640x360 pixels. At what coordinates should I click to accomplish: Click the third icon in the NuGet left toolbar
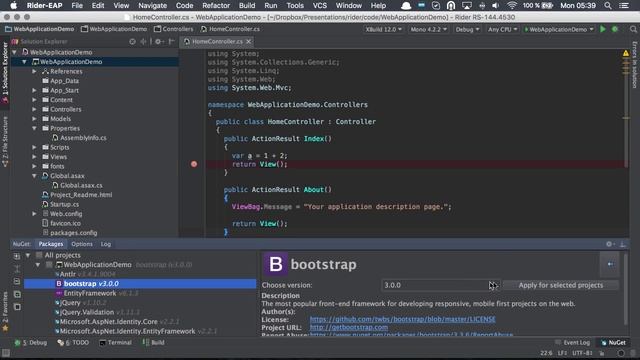pyautogui.click(x=17, y=281)
